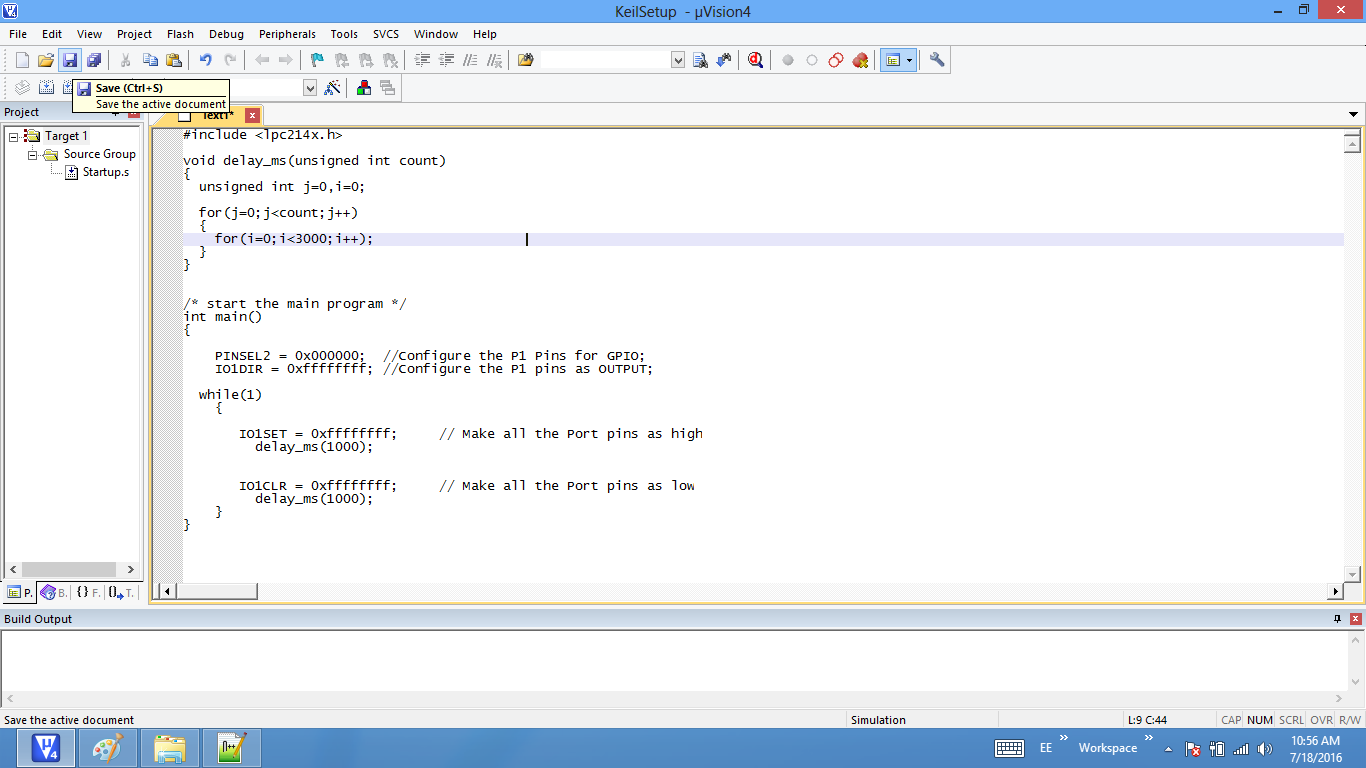Expand the target selection dropdown arrow
Image resolution: width=1366 pixels, height=768 pixels.
pyautogui.click(x=310, y=88)
